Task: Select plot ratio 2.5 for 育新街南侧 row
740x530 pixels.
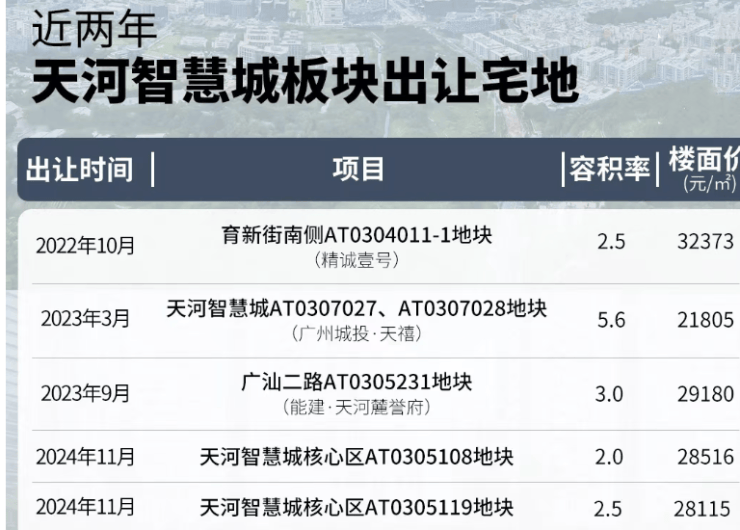Action: coord(611,242)
